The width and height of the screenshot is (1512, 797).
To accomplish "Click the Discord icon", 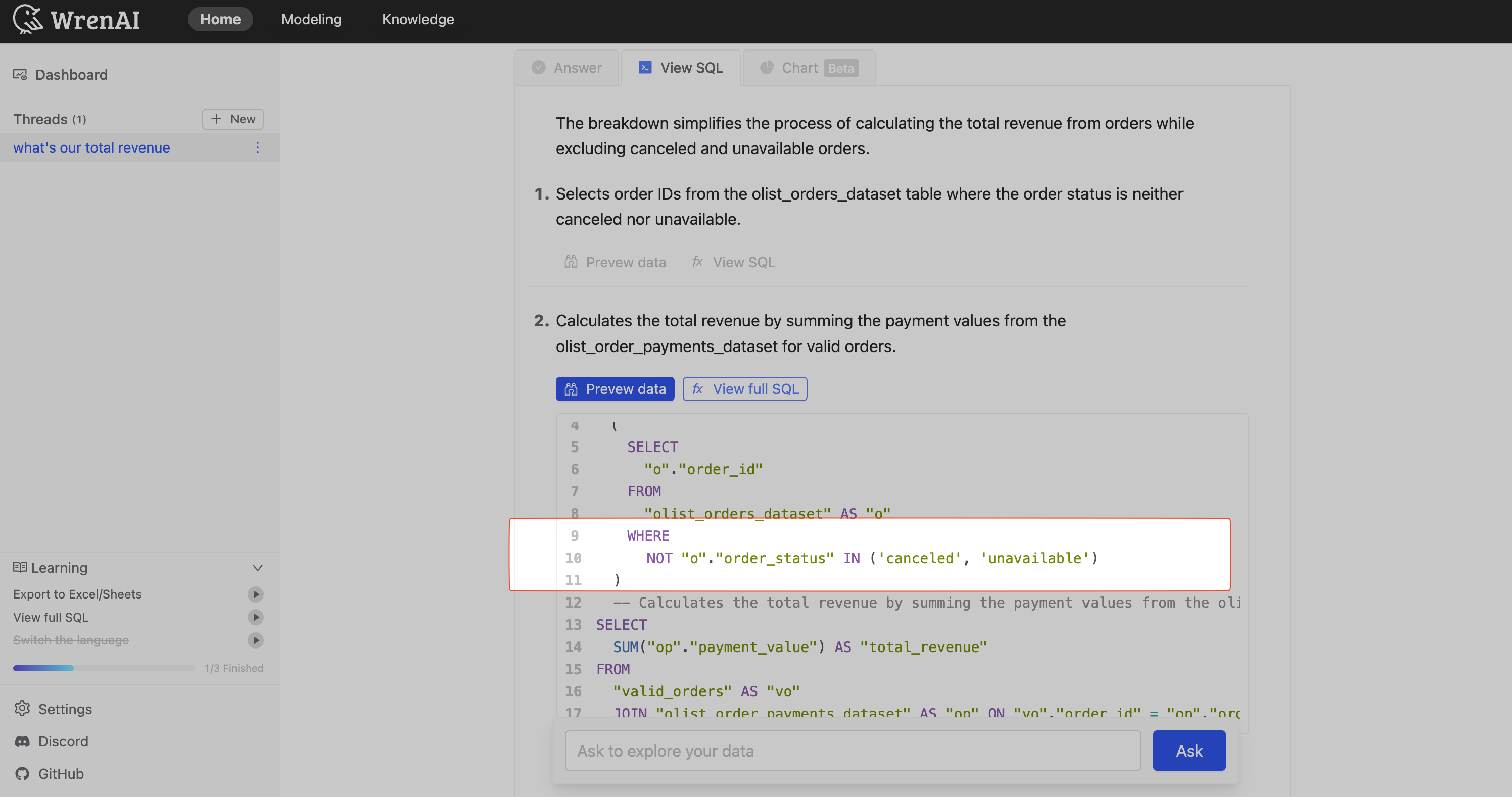I will 22,741.
